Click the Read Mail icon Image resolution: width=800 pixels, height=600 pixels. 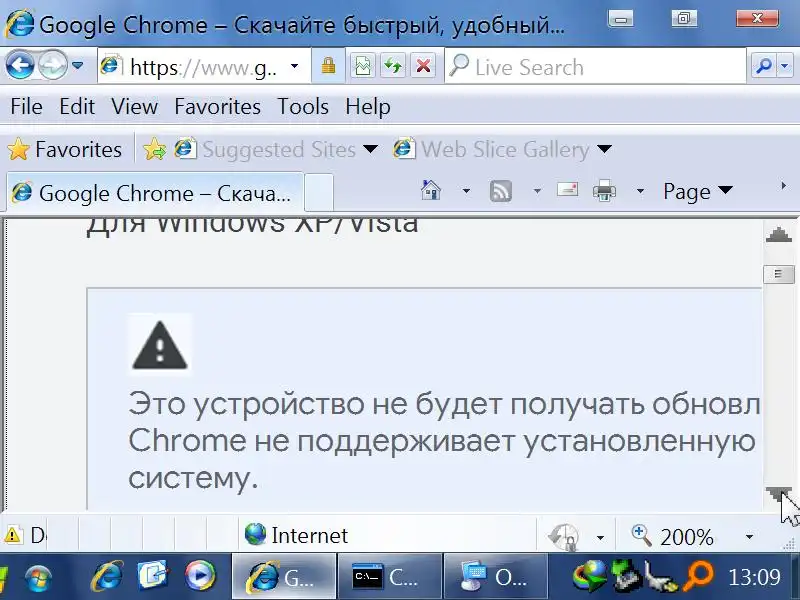(x=567, y=190)
